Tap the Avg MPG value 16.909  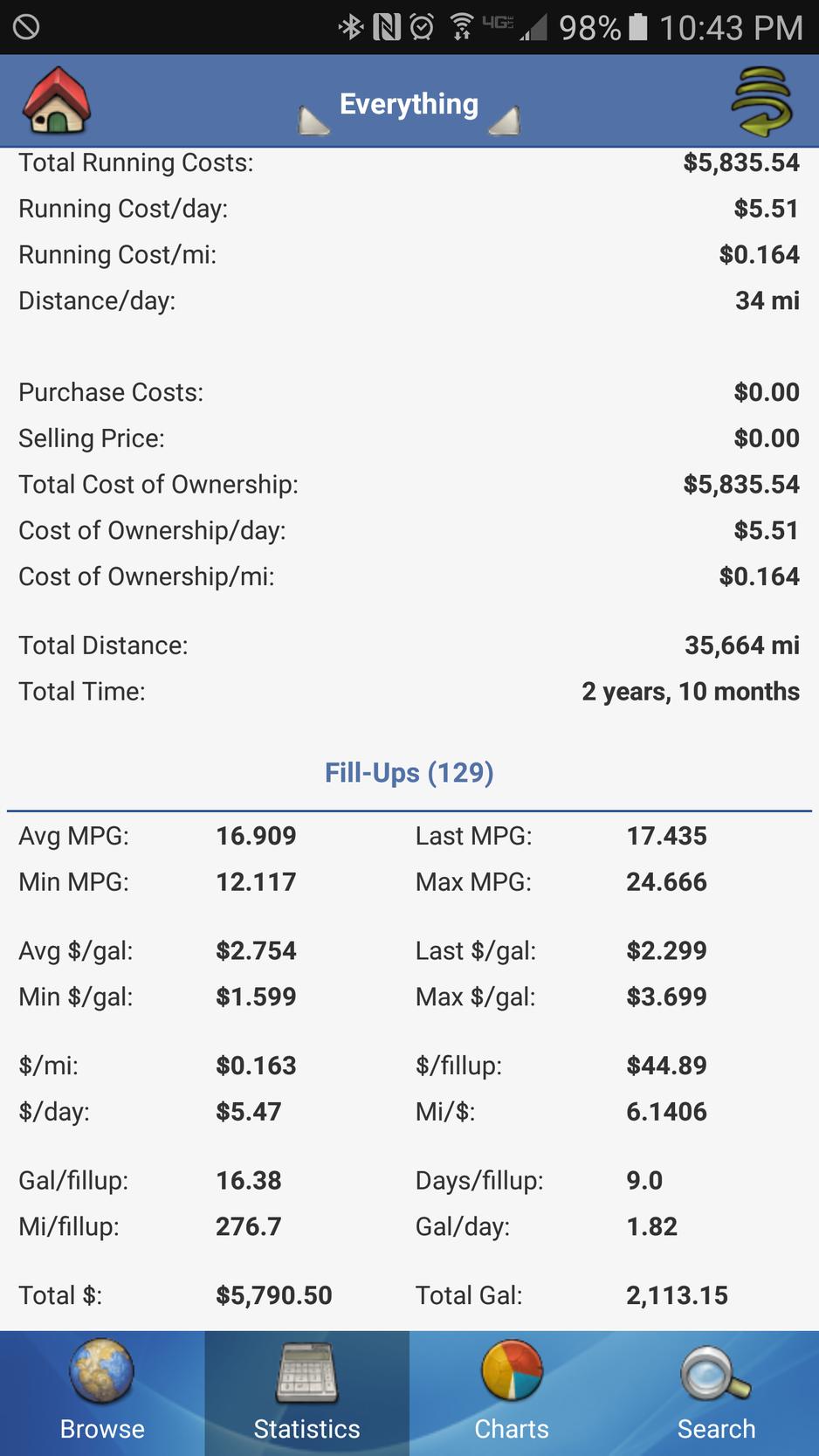[256, 836]
